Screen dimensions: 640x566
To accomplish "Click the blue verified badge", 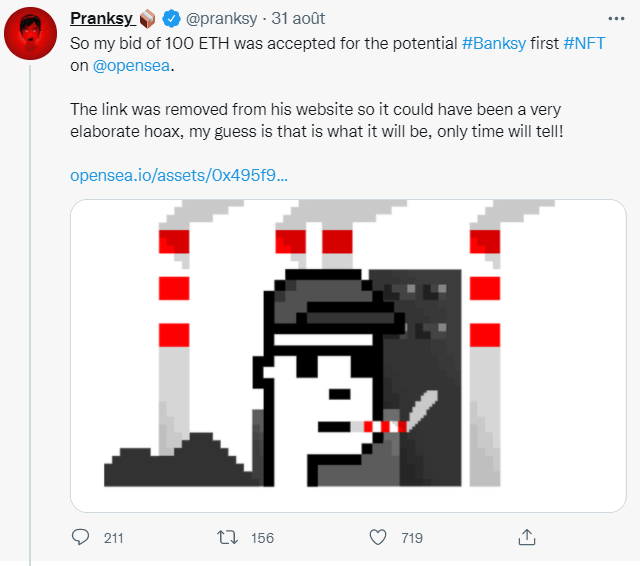I will (172, 19).
